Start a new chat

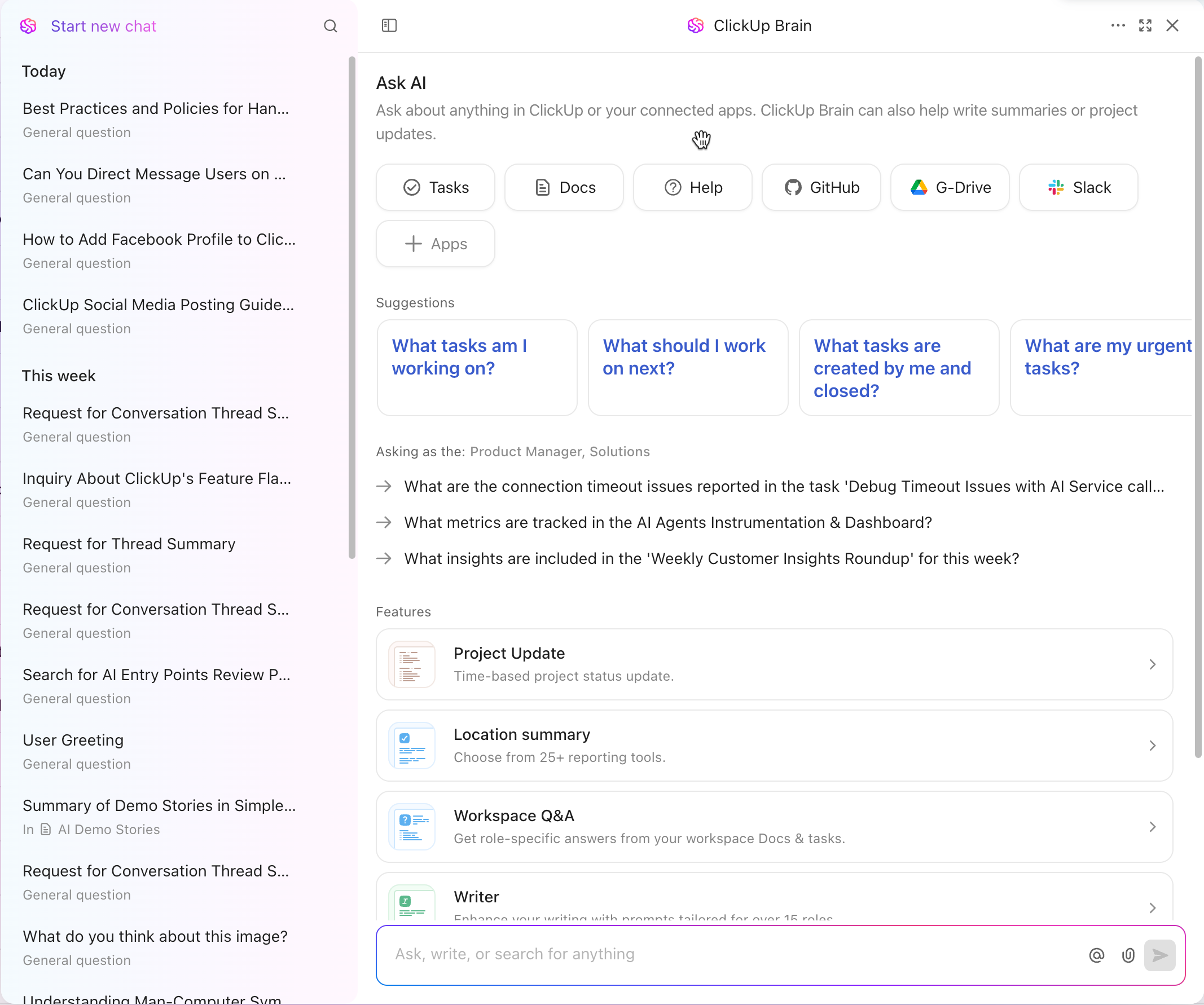(x=103, y=26)
